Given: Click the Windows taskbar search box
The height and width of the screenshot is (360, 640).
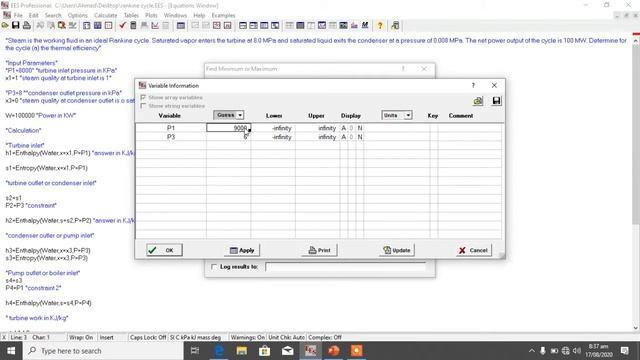Looking at the screenshot, I should click(103, 351).
